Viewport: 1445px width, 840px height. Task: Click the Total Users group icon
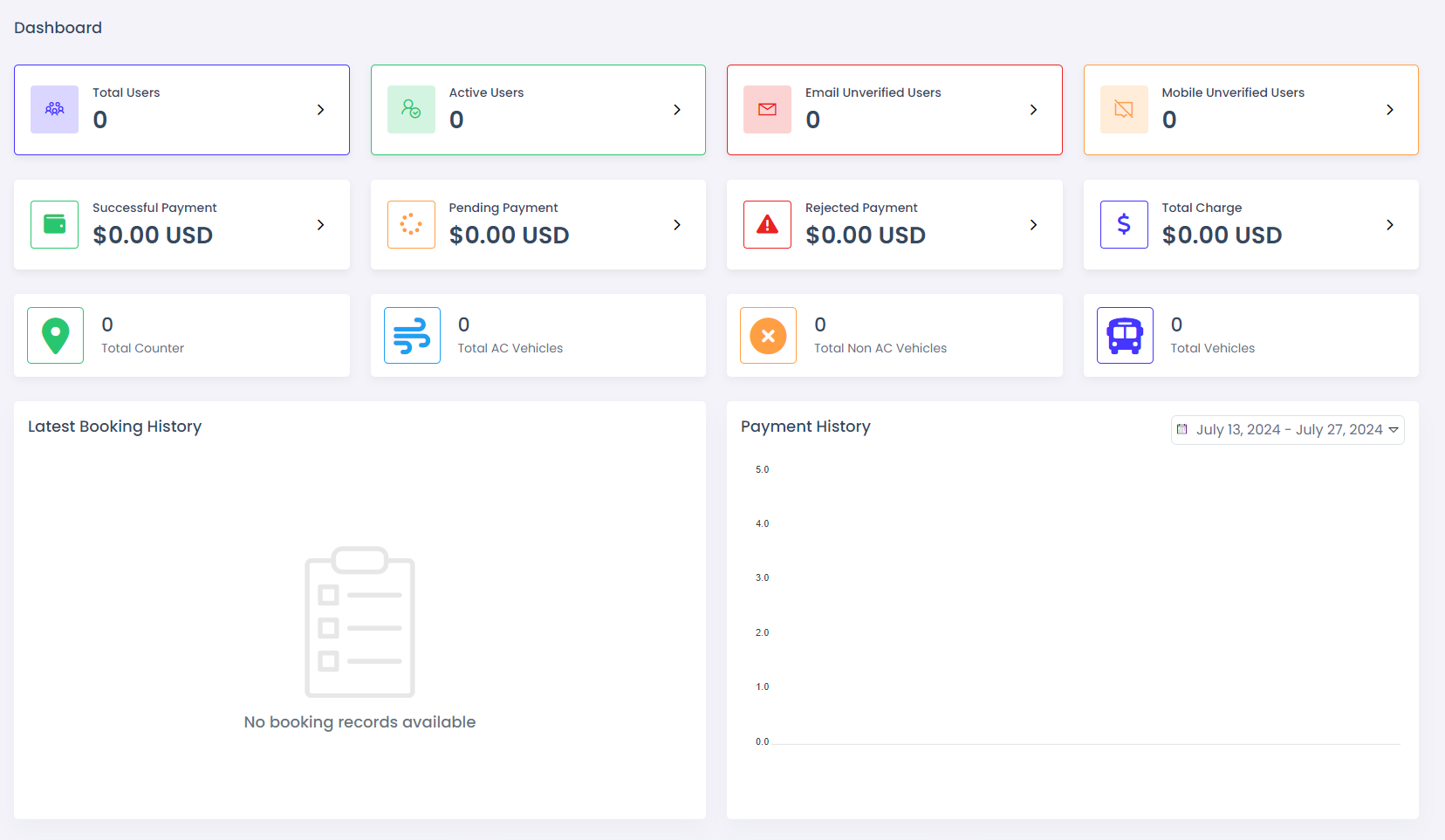pos(54,109)
